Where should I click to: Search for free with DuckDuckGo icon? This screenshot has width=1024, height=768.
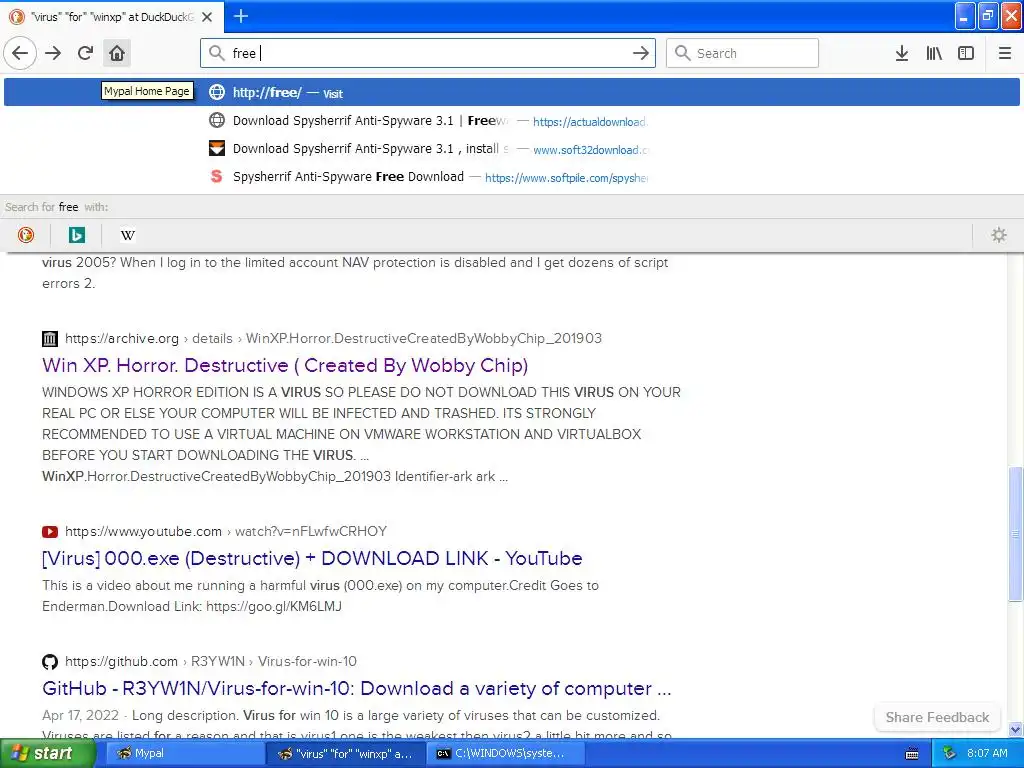click(x=26, y=235)
